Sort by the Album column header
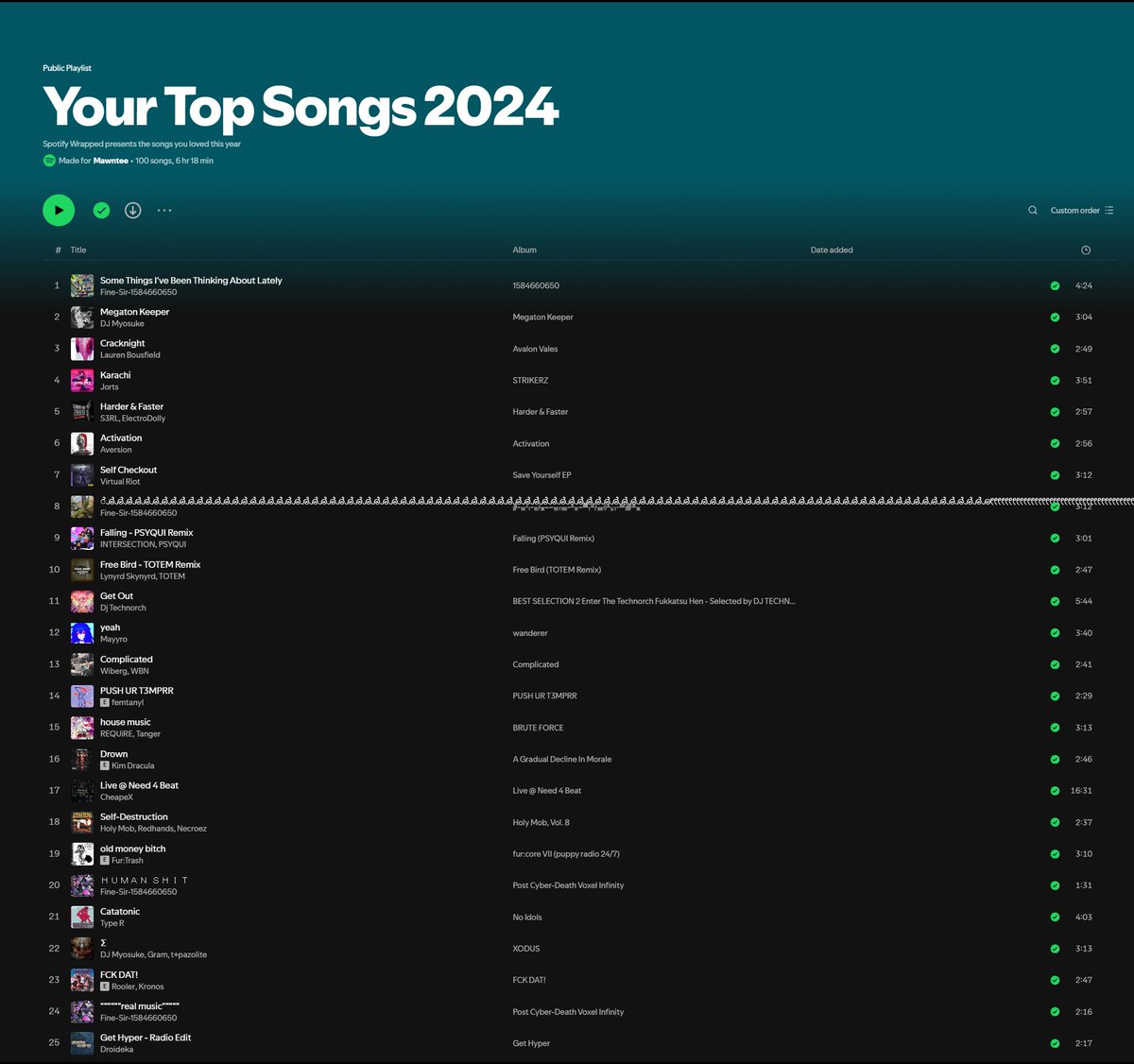 tap(524, 249)
